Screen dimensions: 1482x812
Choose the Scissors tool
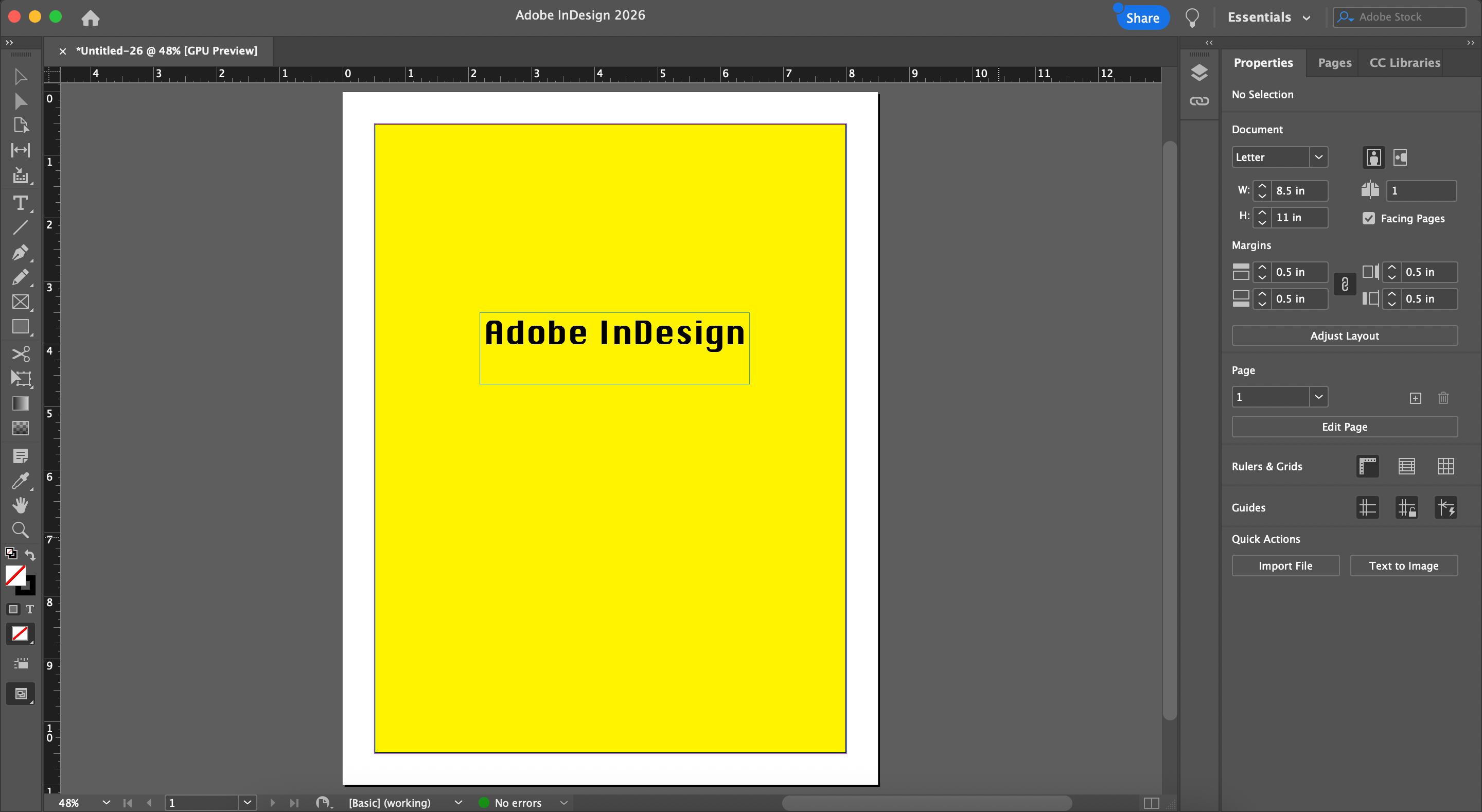click(x=20, y=354)
